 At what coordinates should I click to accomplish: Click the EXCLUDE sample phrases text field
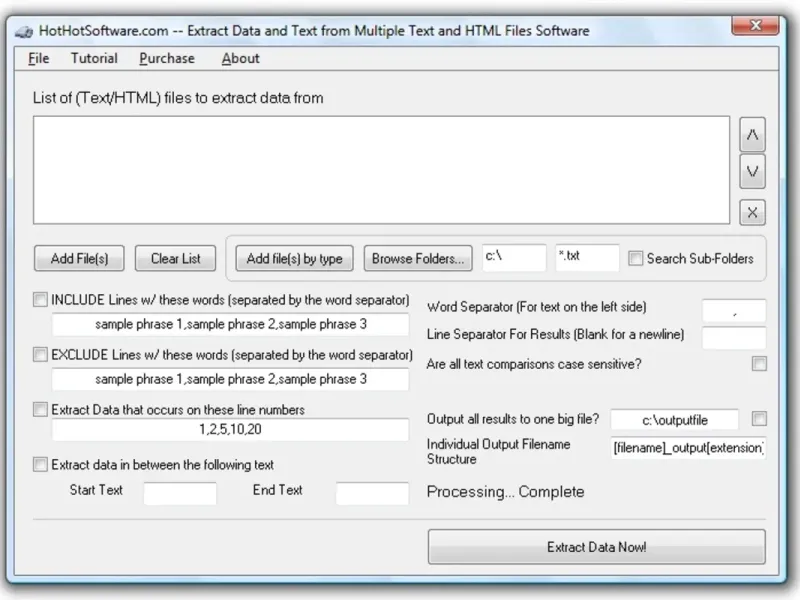tap(231, 380)
